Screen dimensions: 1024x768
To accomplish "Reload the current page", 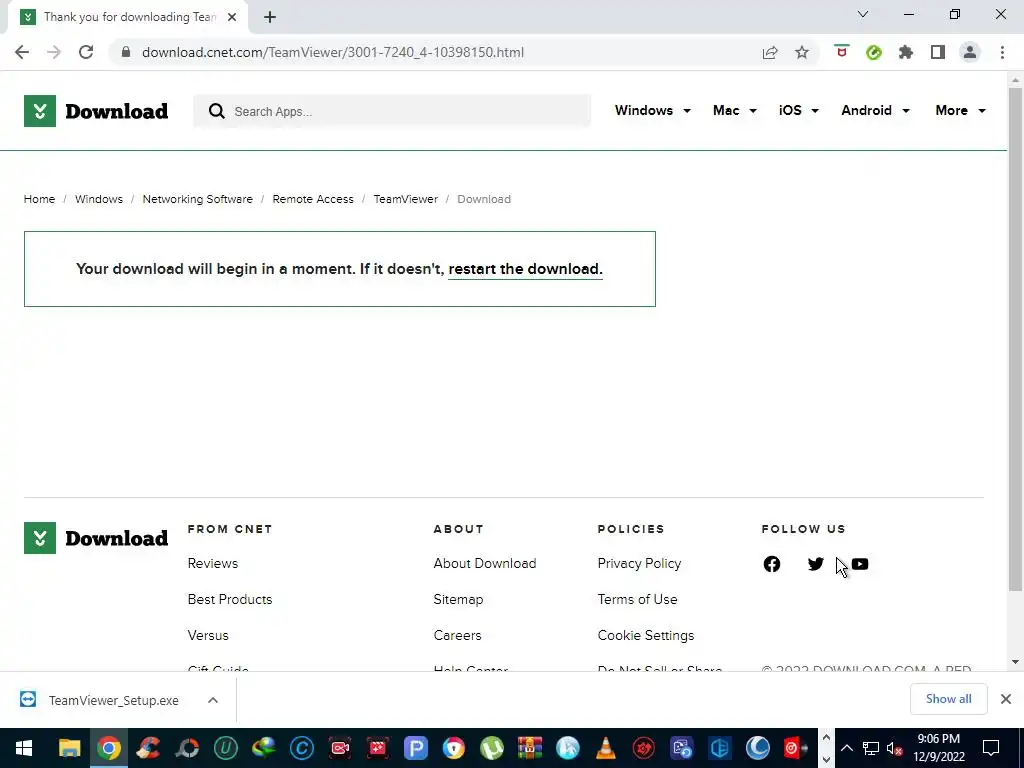I will (86, 52).
